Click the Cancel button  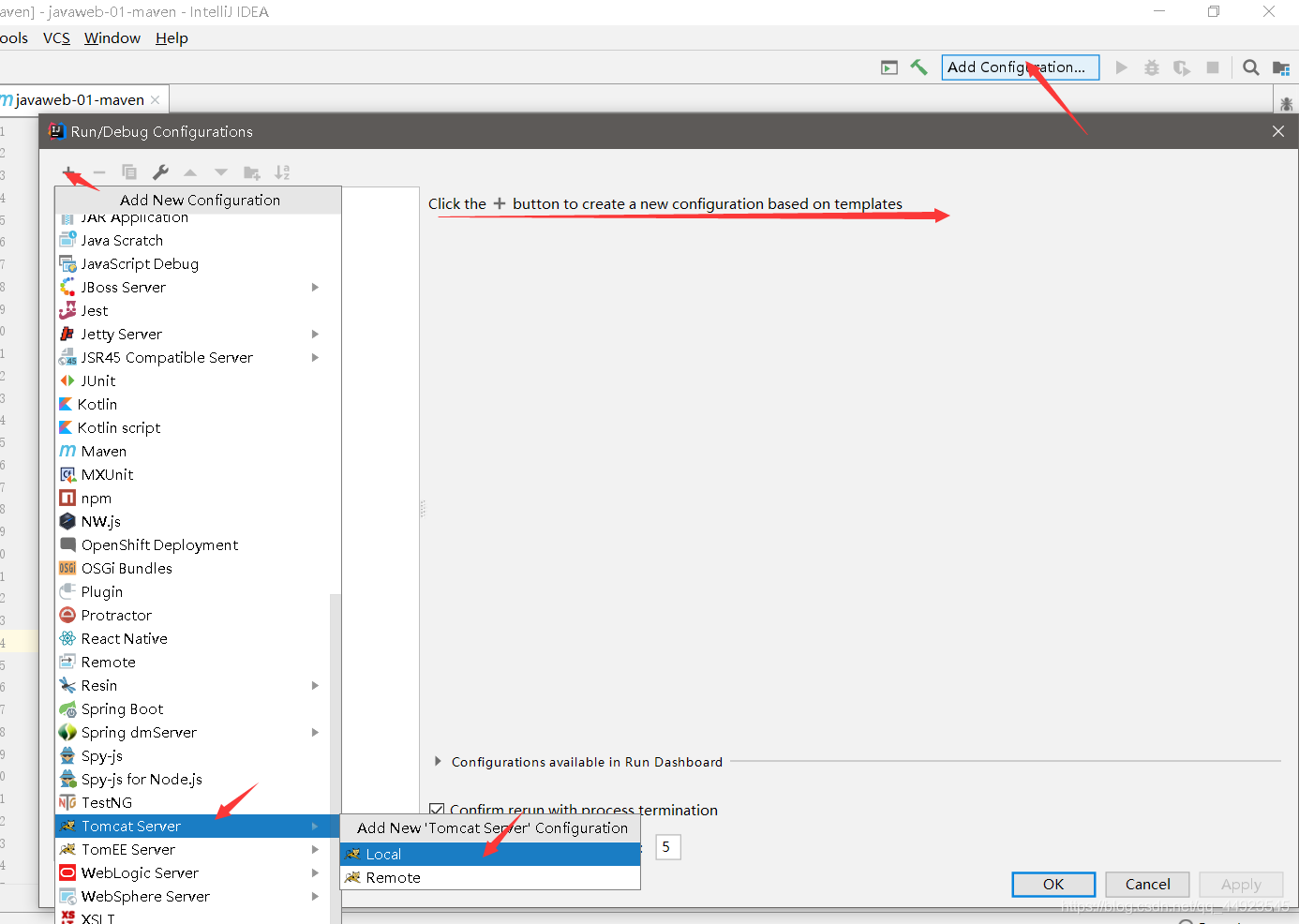(x=1147, y=885)
